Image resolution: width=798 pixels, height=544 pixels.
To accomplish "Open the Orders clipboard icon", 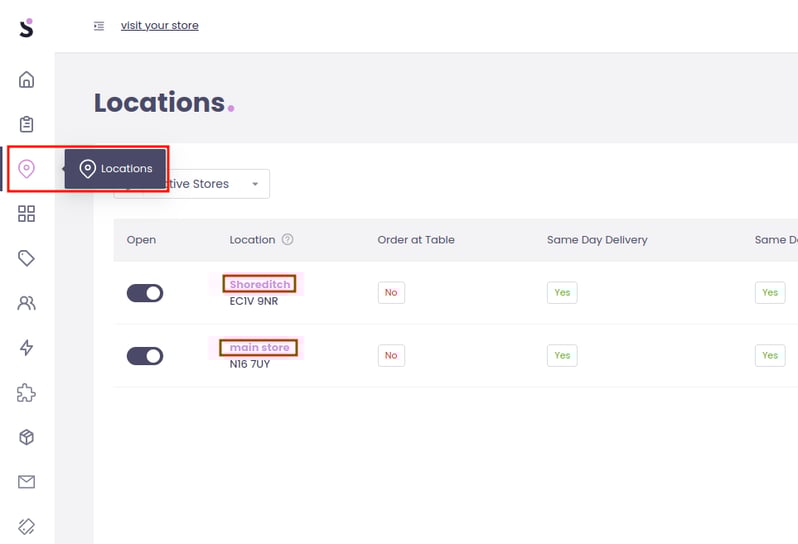I will (x=27, y=124).
